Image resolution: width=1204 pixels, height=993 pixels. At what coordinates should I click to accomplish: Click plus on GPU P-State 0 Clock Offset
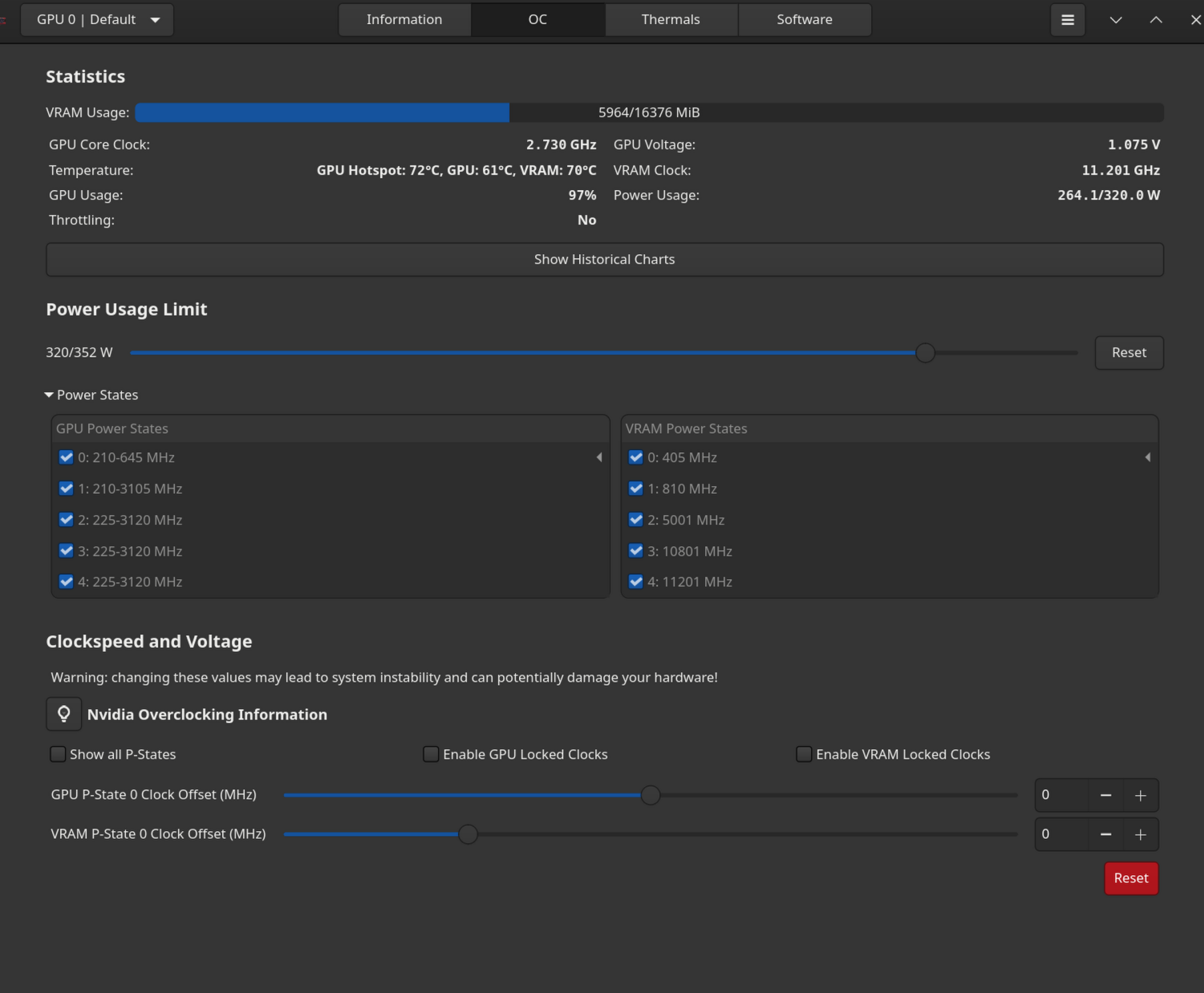[1141, 795]
